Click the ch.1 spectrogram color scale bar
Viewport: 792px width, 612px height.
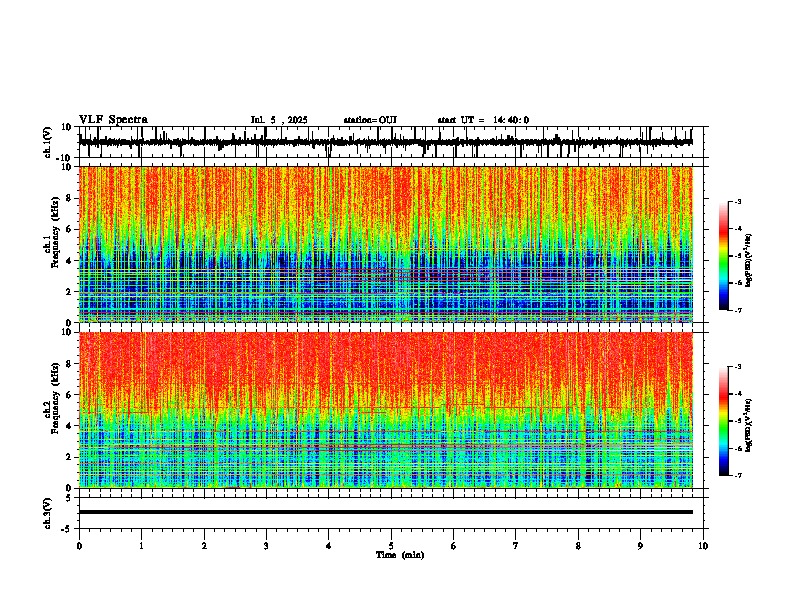click(x=724, y=256)
